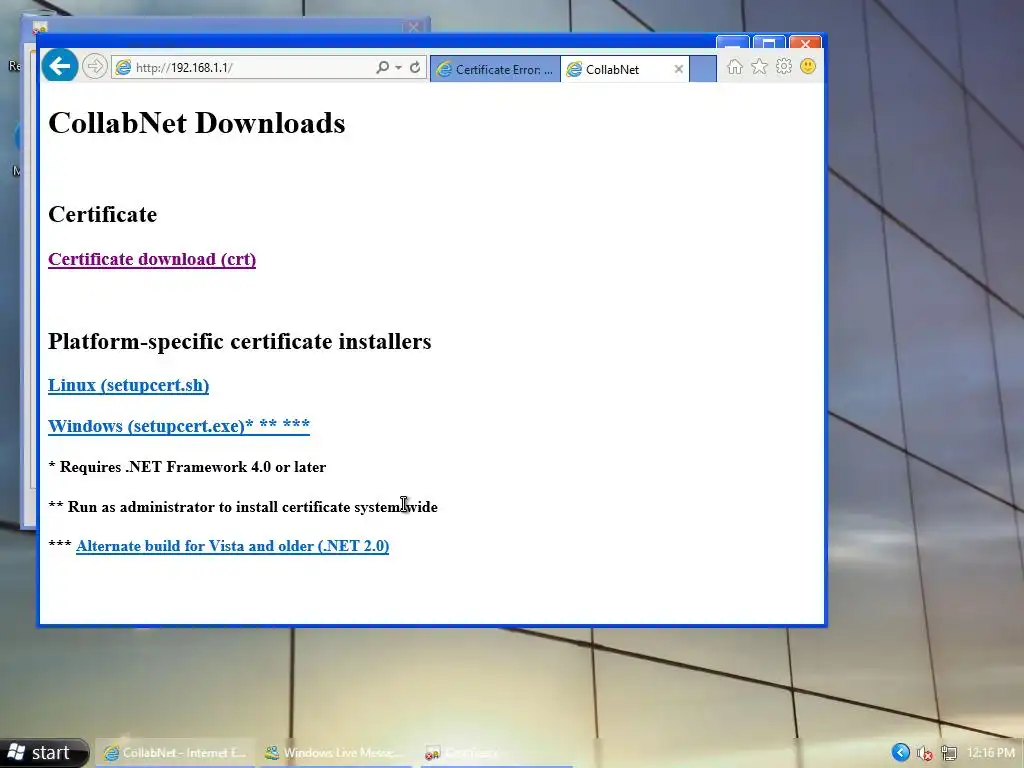This screenshot has height=768, width=1024.
Task: Click the network connection tray icon
Action: 949,754
